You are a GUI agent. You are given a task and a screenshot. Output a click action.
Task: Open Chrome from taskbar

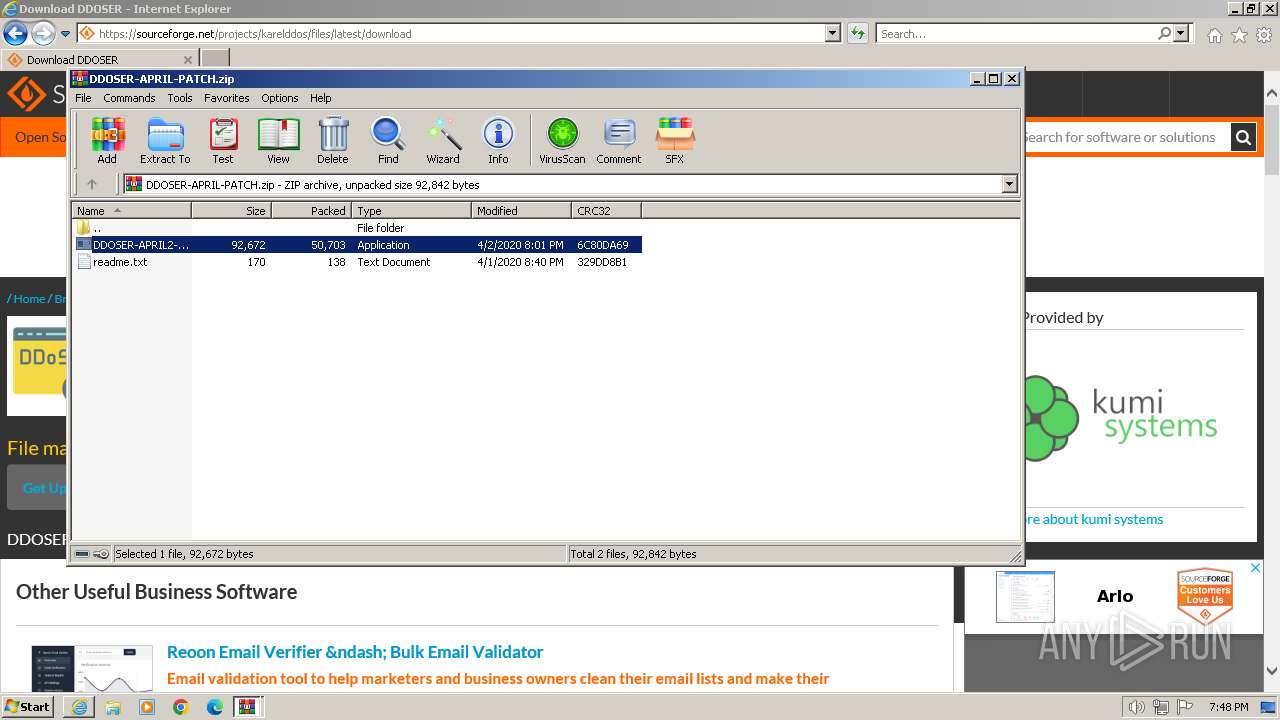[x=181, y=707]
